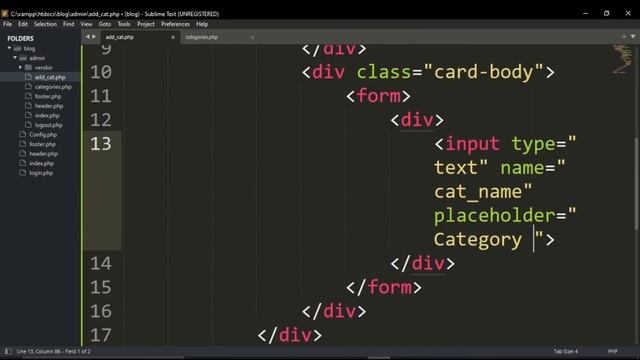Click the Sublime Text title bar icon
This screenshot has width=640, height=360.
tap(4, 13)
